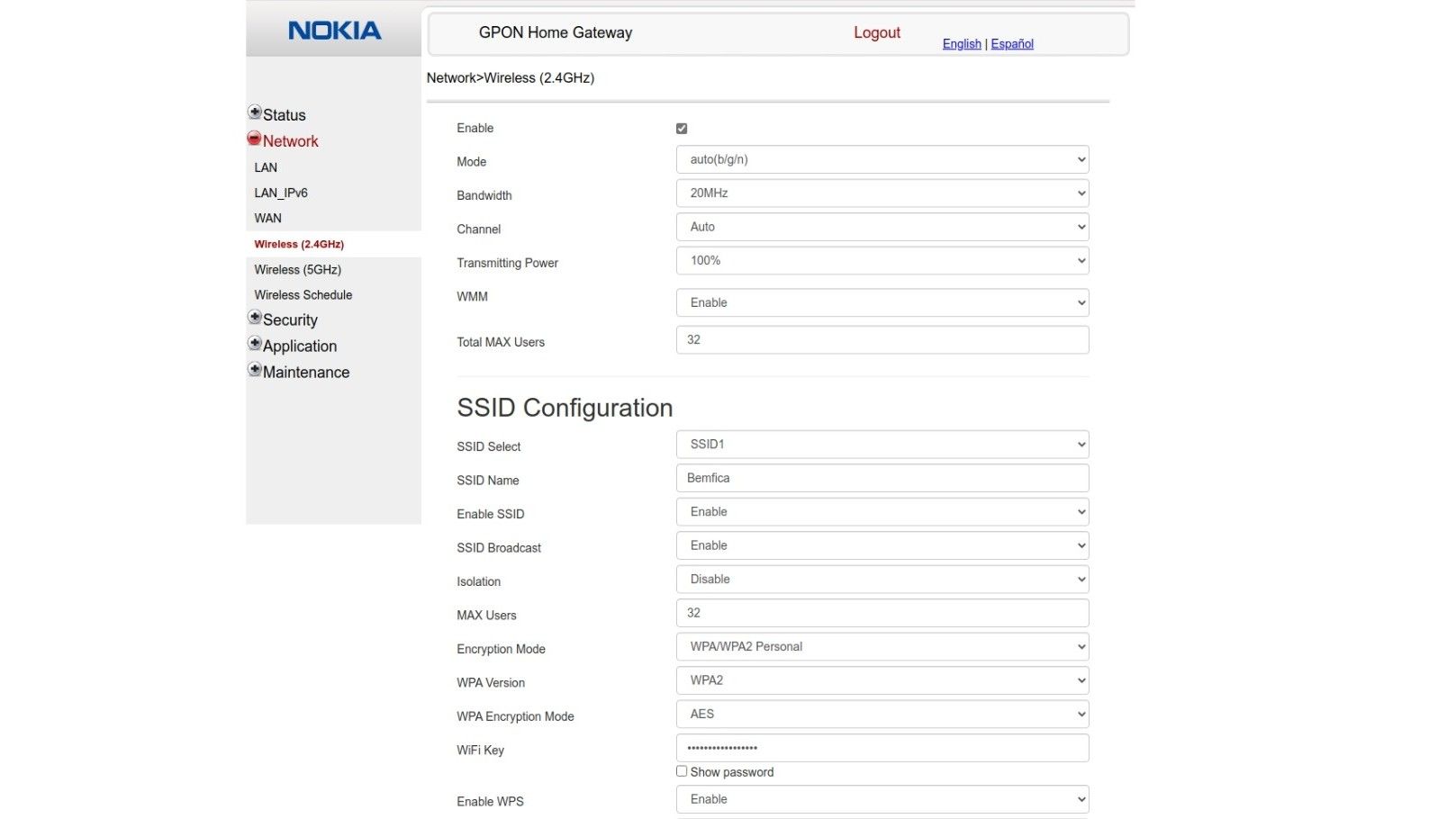Collapse the Network section icon
1456x819 pixels.
click(x=255, y=137)
